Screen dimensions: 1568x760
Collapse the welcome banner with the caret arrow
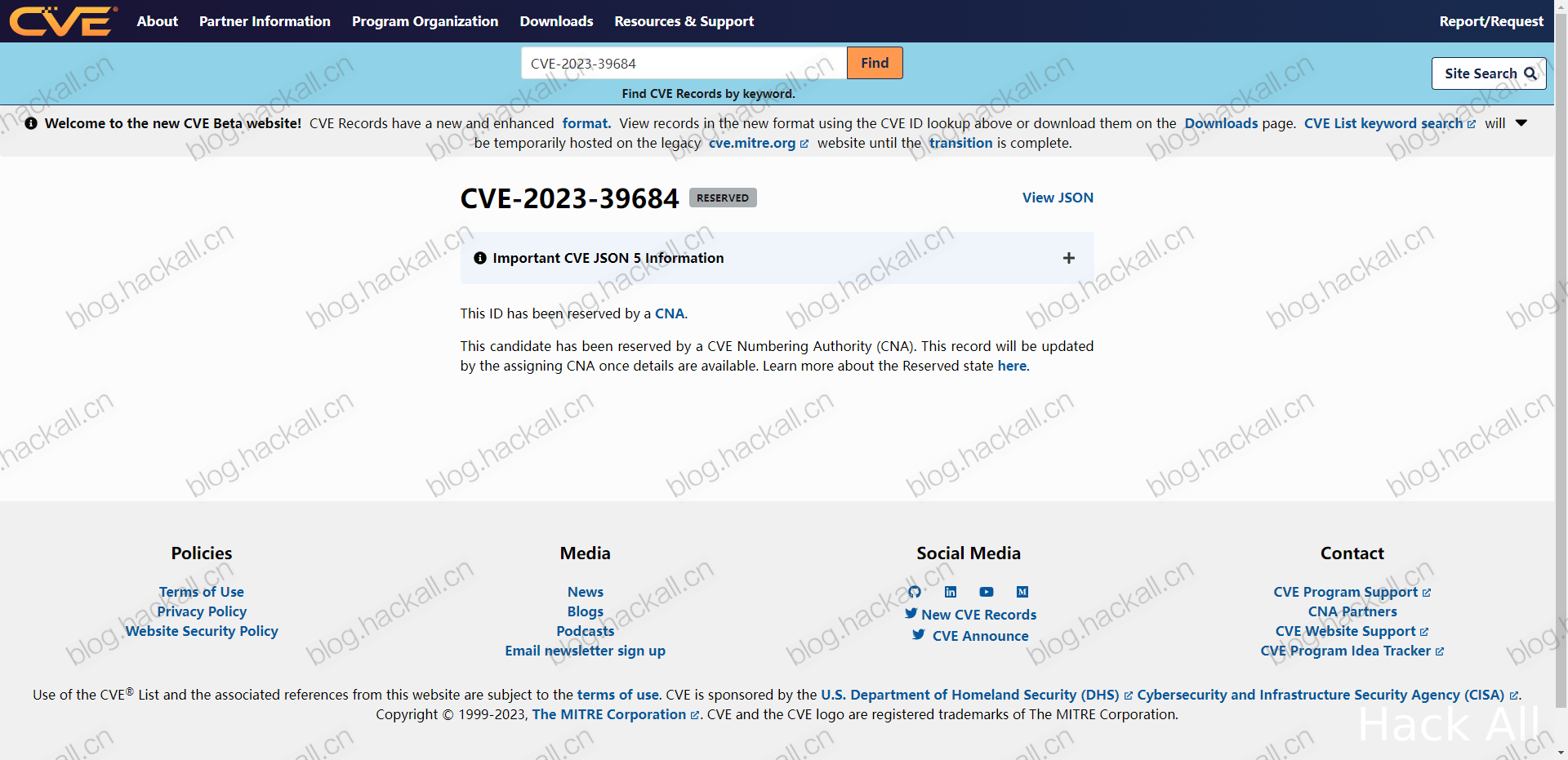pos(1521,123)
